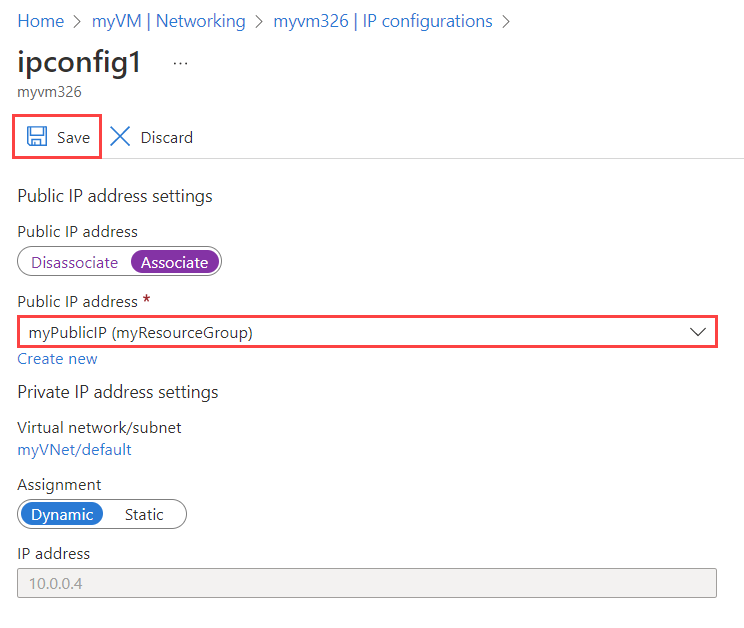The height and width of the screenshot is (628, 744).
Task: Go to Home breadcrumb
Action: point(41,21)
